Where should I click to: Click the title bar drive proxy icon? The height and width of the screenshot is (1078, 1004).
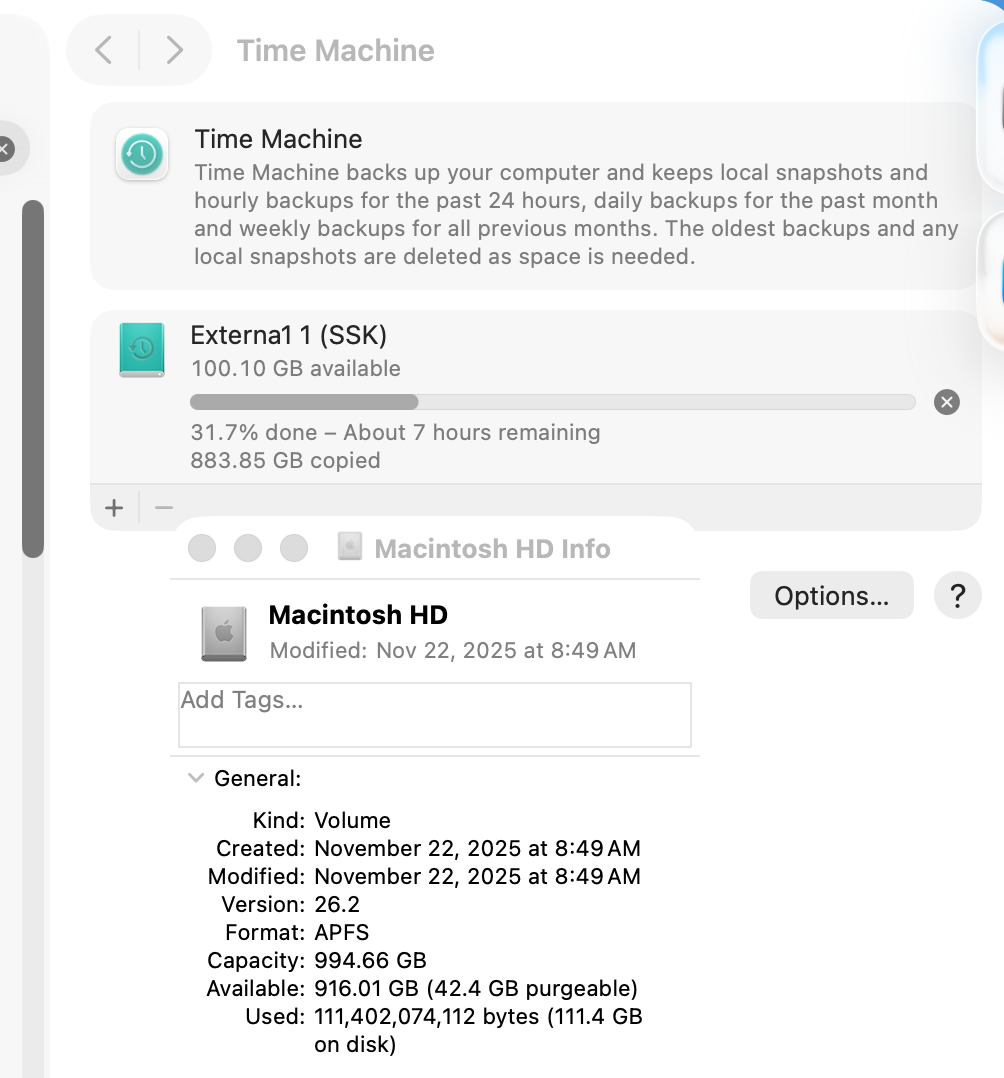349,547
